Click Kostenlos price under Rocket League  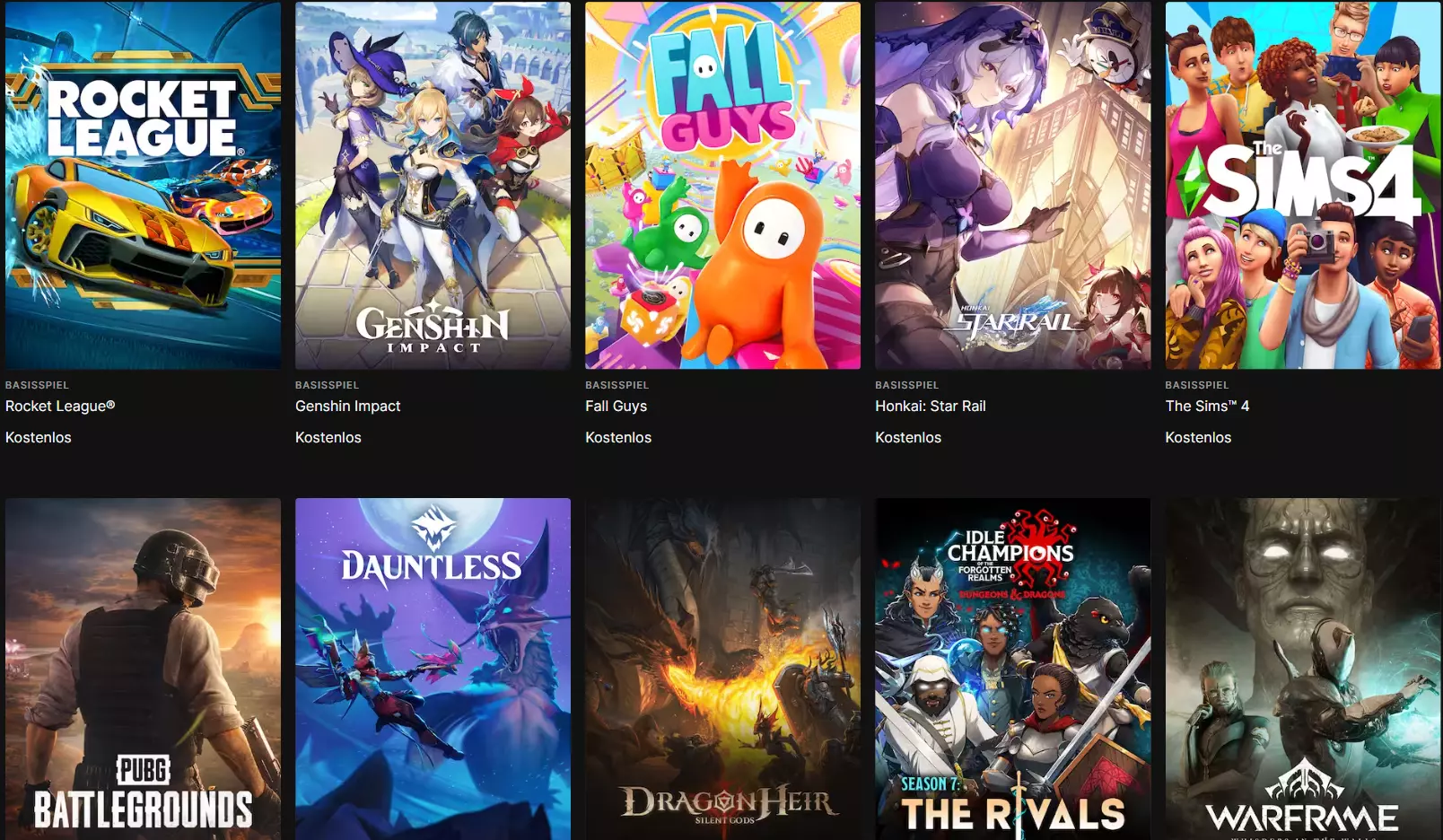(x=39, y=437)
